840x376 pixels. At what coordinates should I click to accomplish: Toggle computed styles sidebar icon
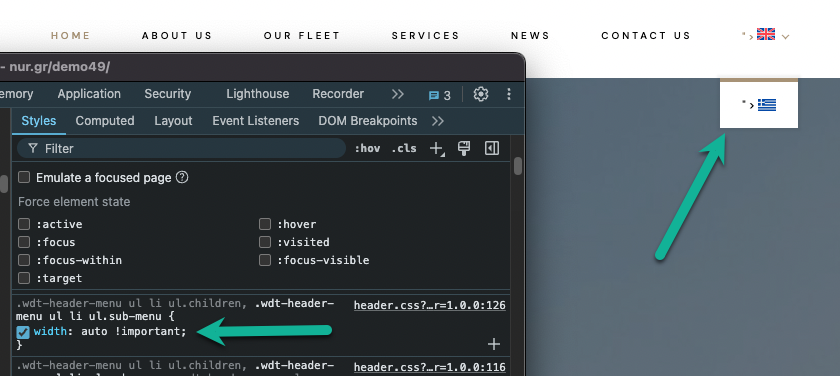click(492, 148)
